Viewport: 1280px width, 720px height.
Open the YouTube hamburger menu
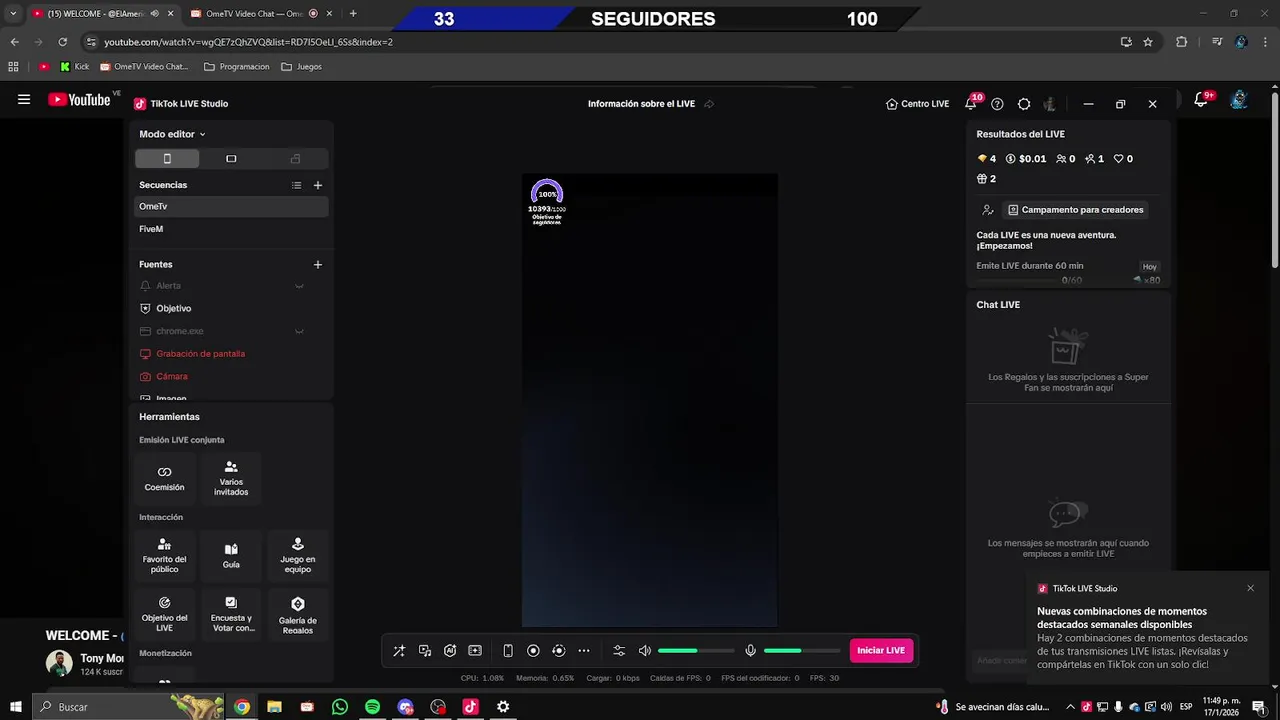24,99
